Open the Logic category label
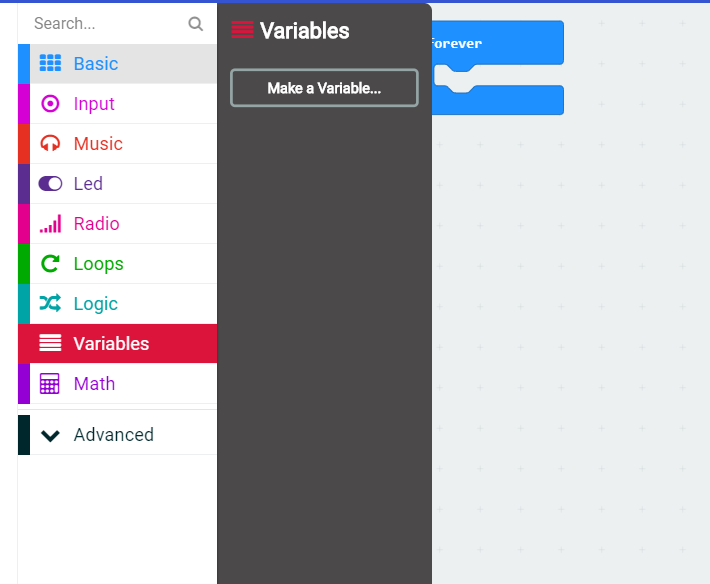This screenshot has width=710, height=584. click(x=95, y=303)
